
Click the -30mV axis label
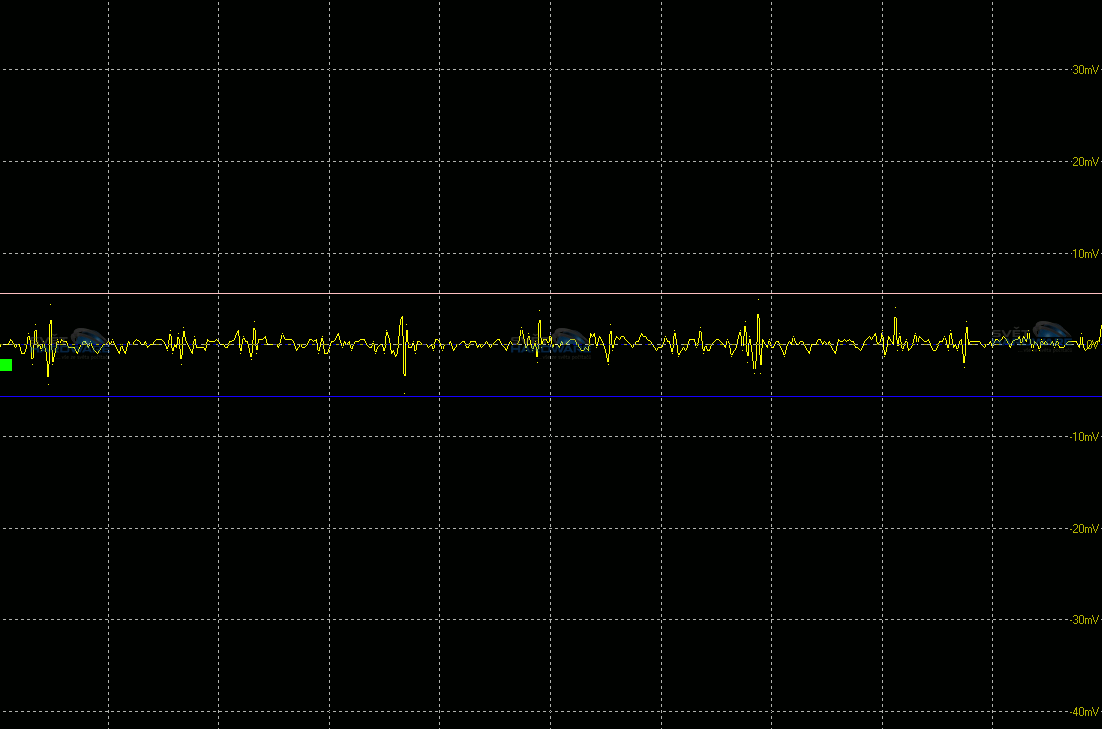click(1084, 620)
